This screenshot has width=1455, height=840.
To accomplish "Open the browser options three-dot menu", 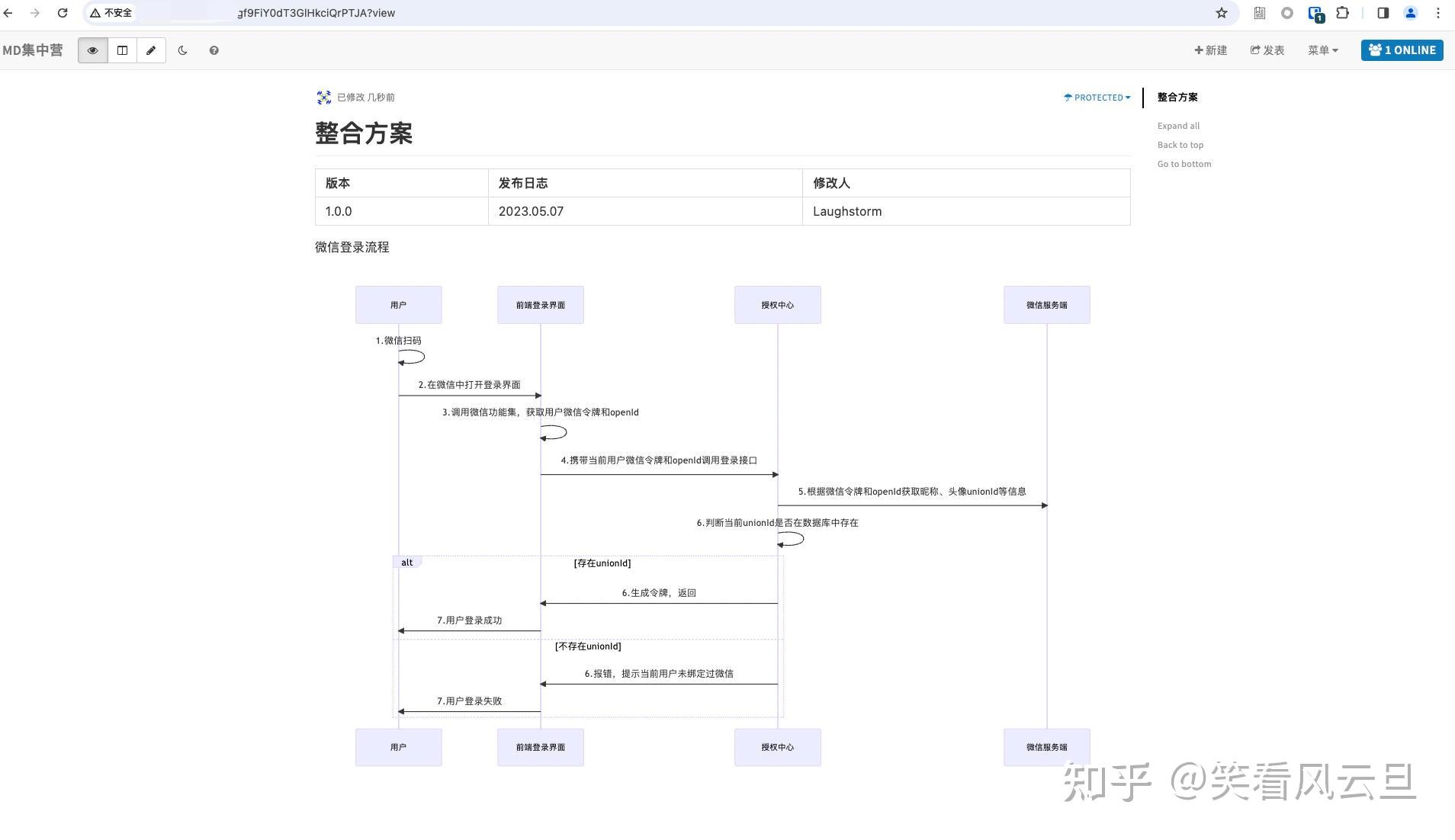I will point(1437,12).
